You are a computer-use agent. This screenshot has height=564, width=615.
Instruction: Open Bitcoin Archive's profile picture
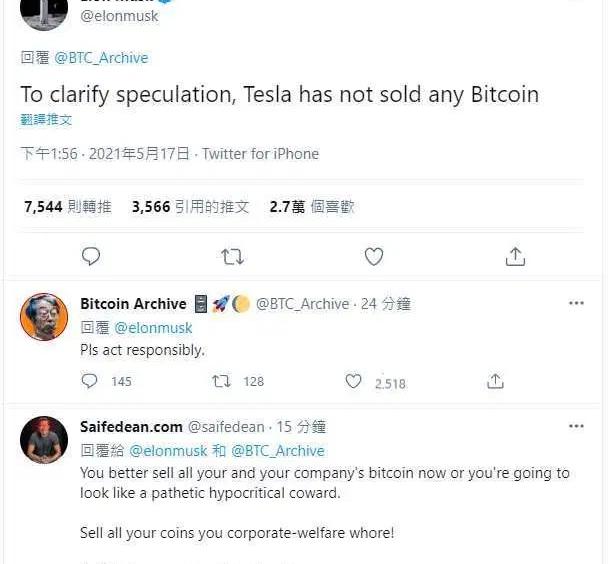(x=44, y=318)
